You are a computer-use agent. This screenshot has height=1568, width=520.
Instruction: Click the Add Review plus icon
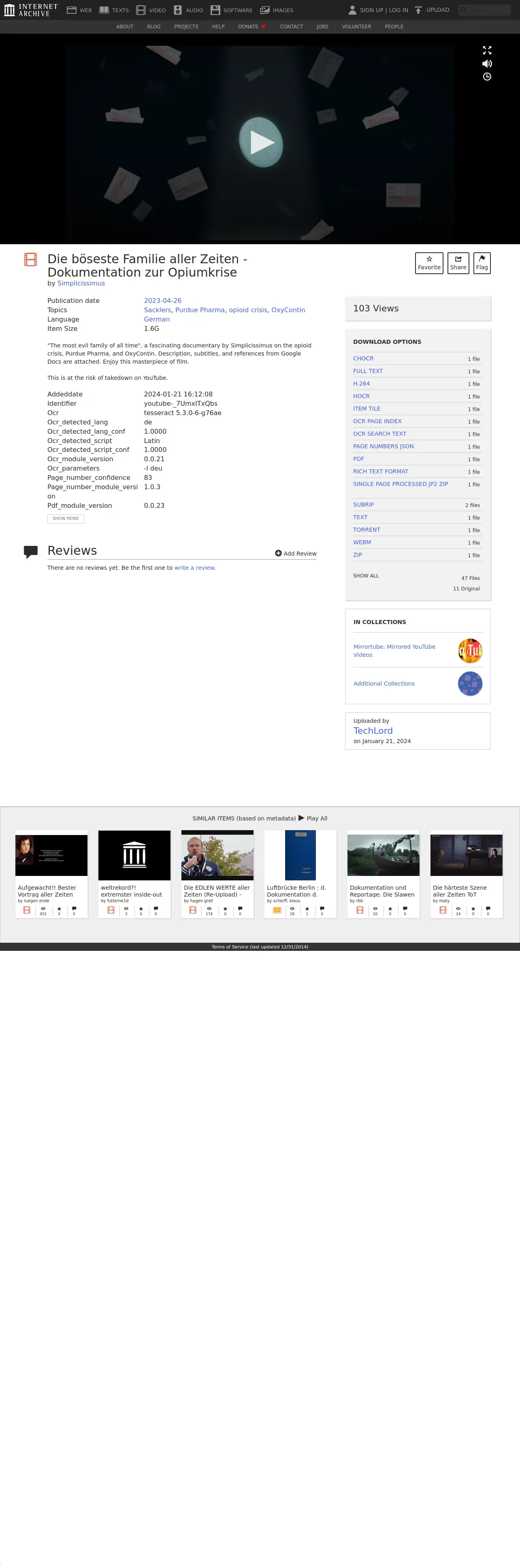[278, 553]
